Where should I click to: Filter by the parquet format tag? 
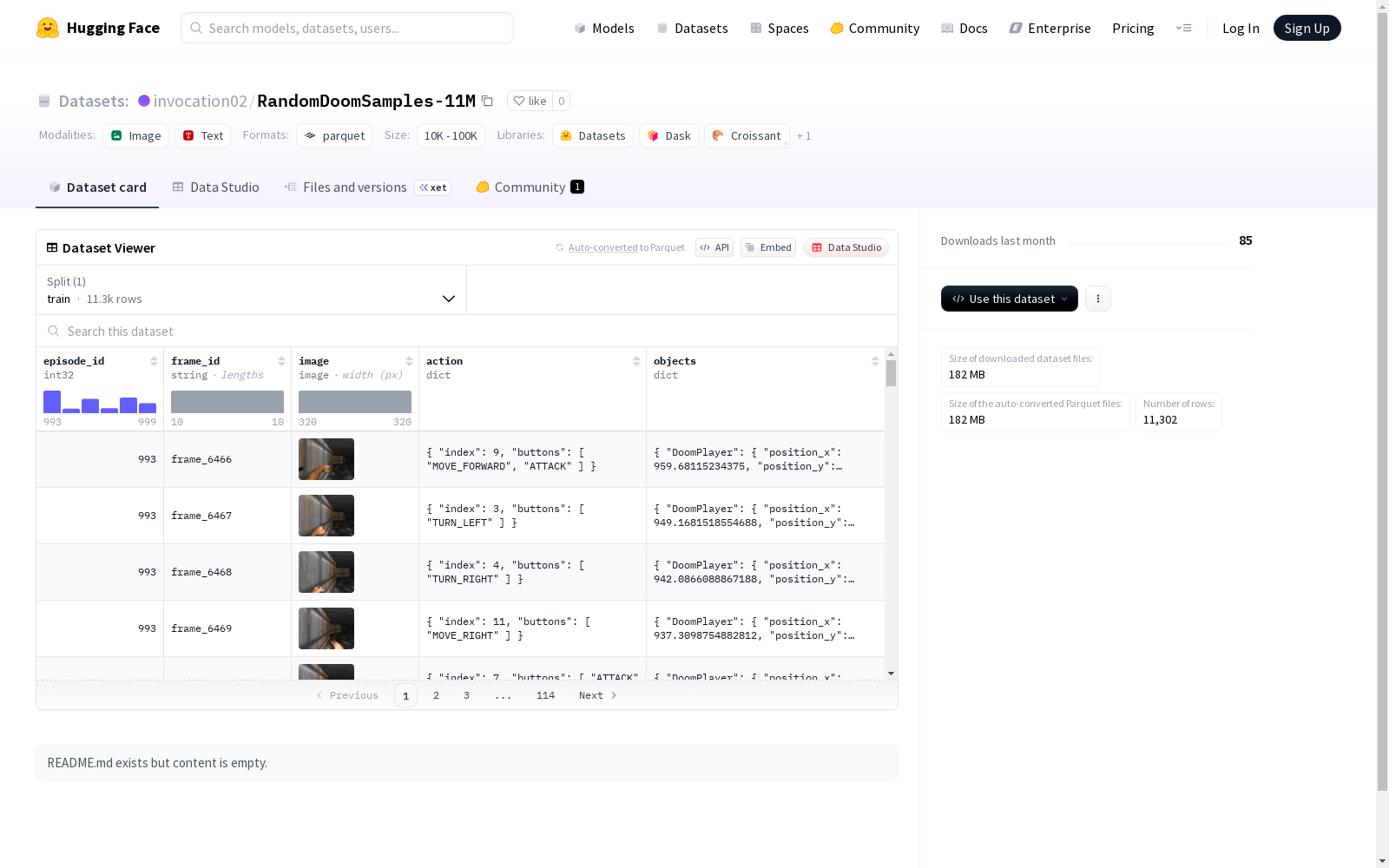[x=334, y=135]
